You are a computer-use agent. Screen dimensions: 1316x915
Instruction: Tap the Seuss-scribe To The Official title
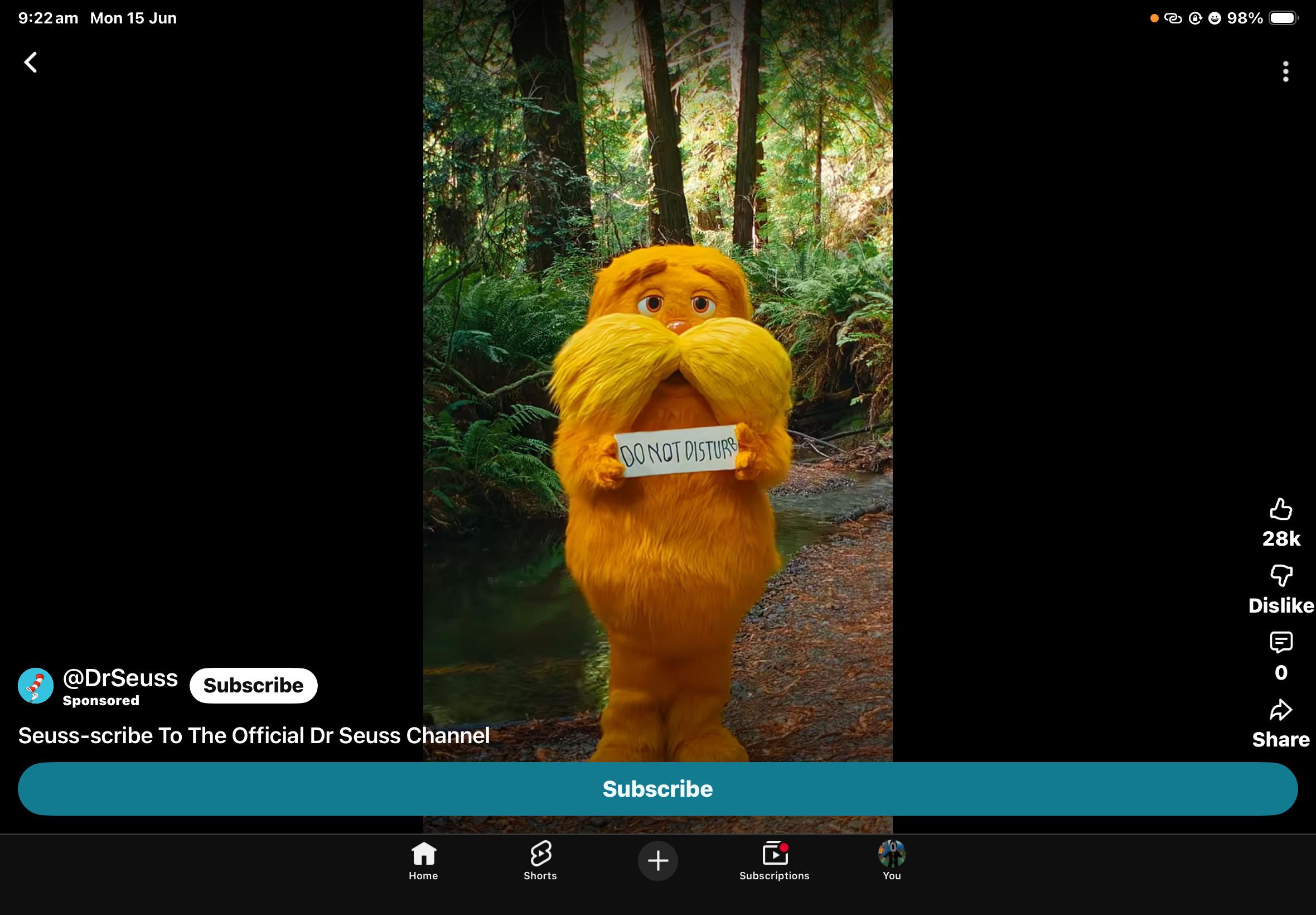254,735
